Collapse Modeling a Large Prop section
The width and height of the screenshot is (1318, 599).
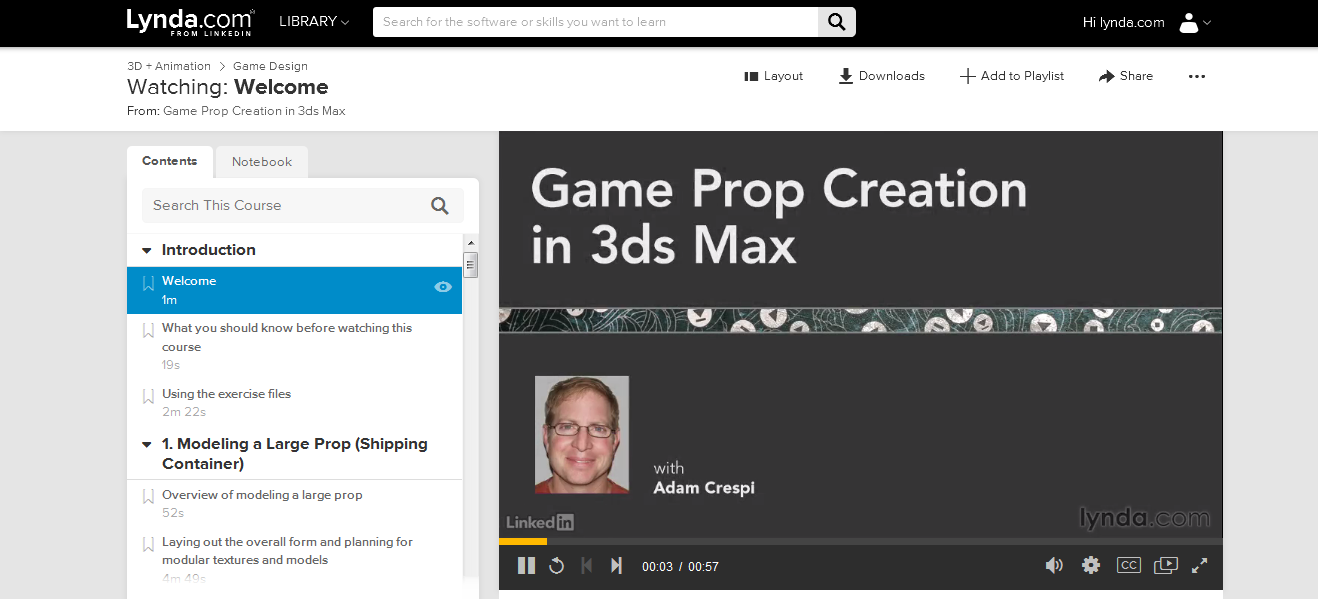click(147, 444)
